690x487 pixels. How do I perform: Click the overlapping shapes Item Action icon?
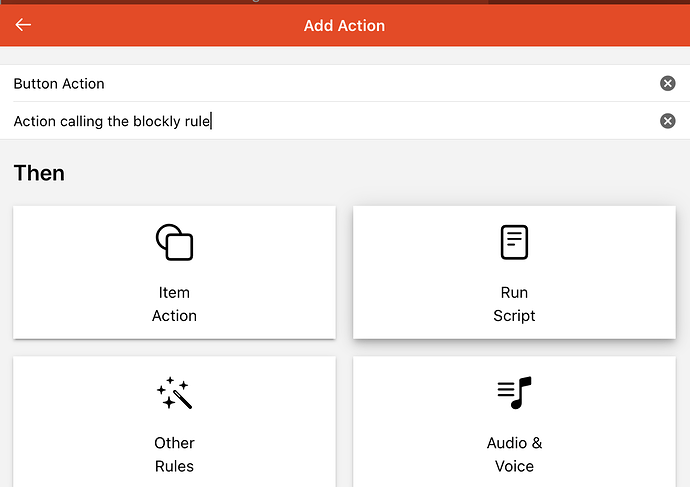(x=174, y=242)
